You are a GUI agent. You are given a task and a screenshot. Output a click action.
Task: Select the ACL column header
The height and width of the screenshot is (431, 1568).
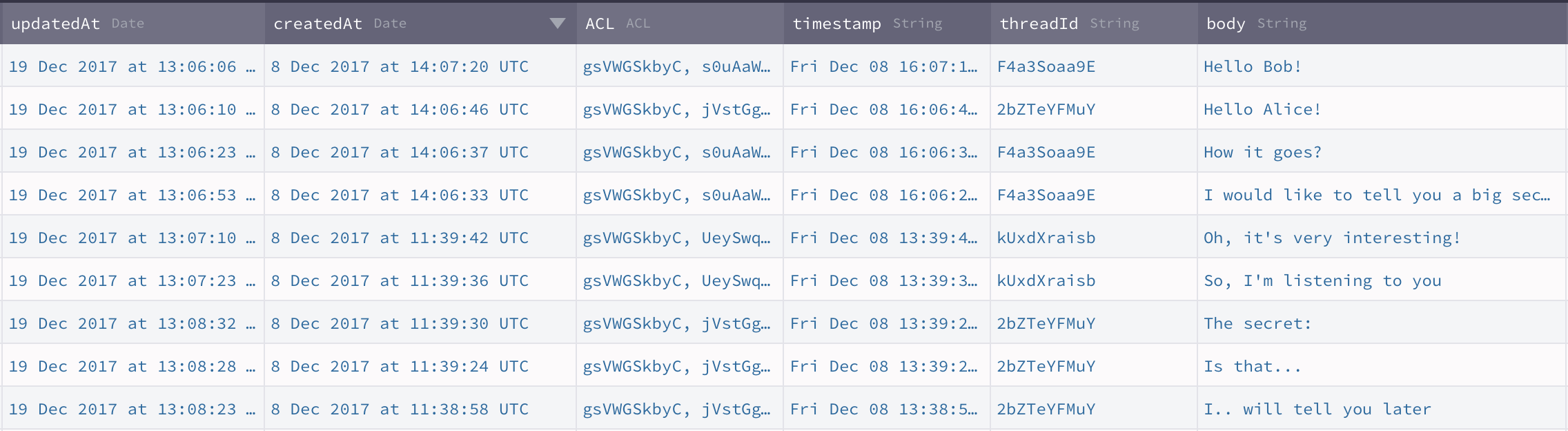click(680, 23)
